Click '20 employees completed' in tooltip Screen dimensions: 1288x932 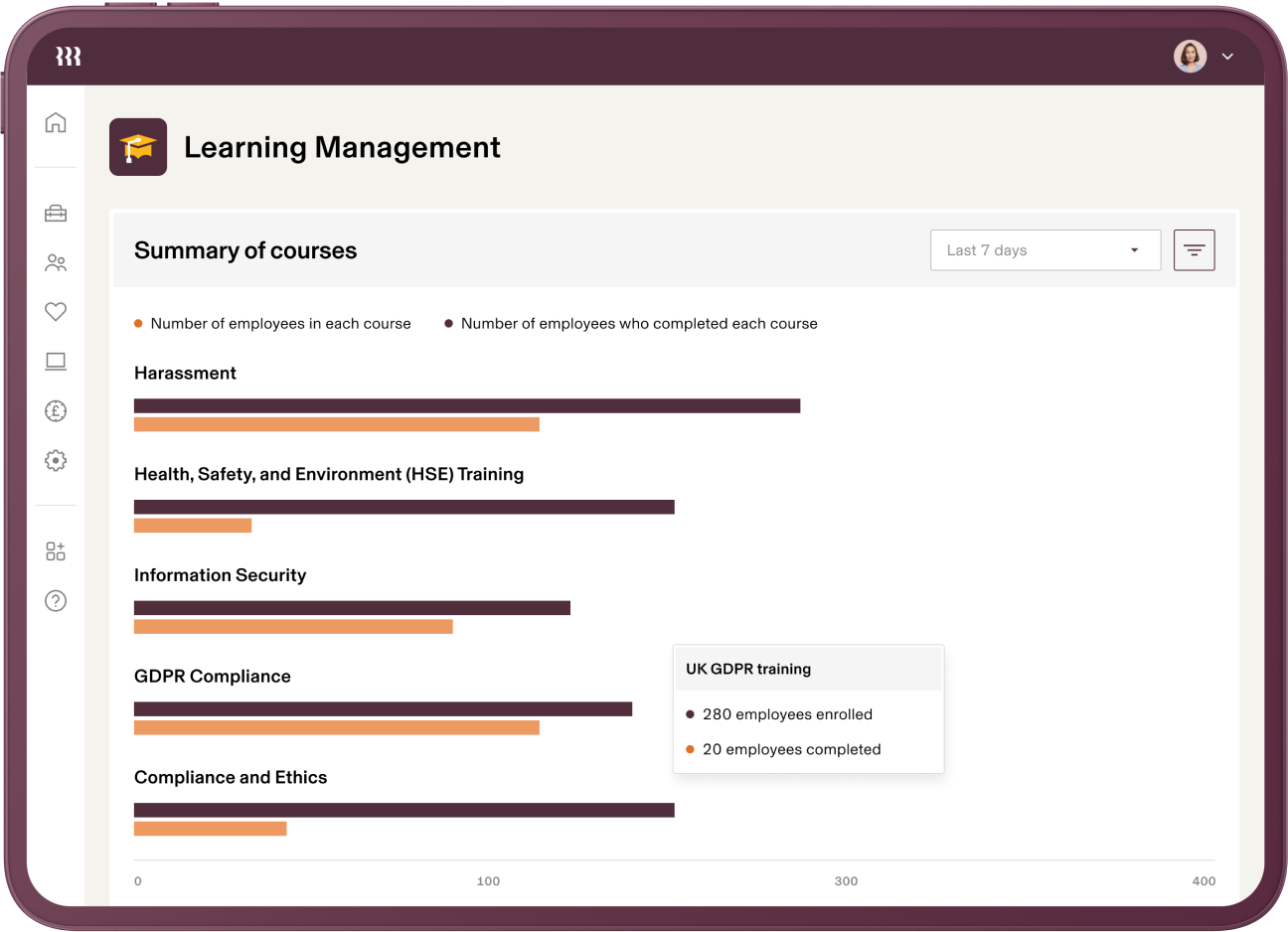click(791, 749)
